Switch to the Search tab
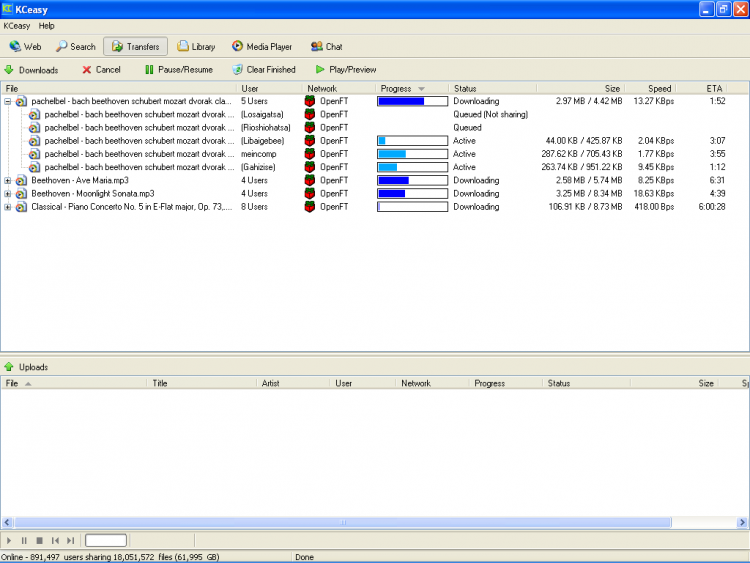 [76, 46]
